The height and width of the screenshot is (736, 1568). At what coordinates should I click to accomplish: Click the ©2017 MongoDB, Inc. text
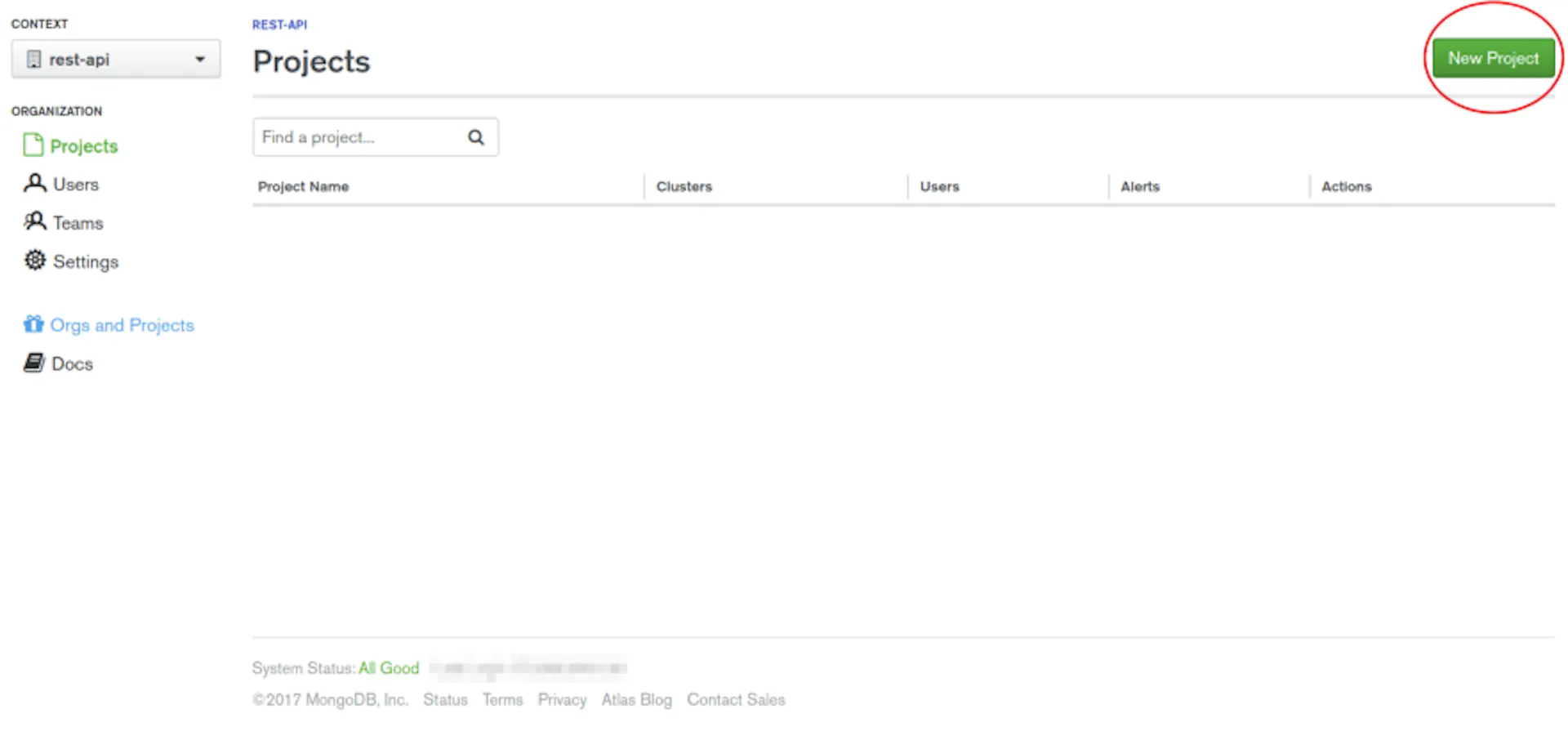tap(330, 700)
